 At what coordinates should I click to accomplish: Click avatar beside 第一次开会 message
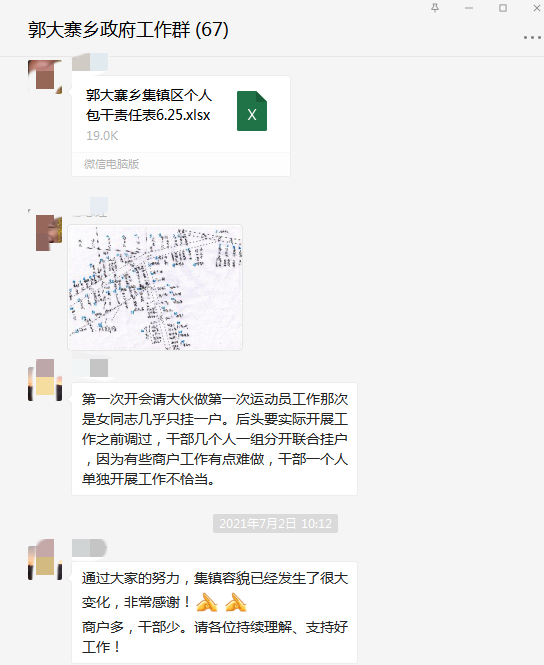[45, 380]
